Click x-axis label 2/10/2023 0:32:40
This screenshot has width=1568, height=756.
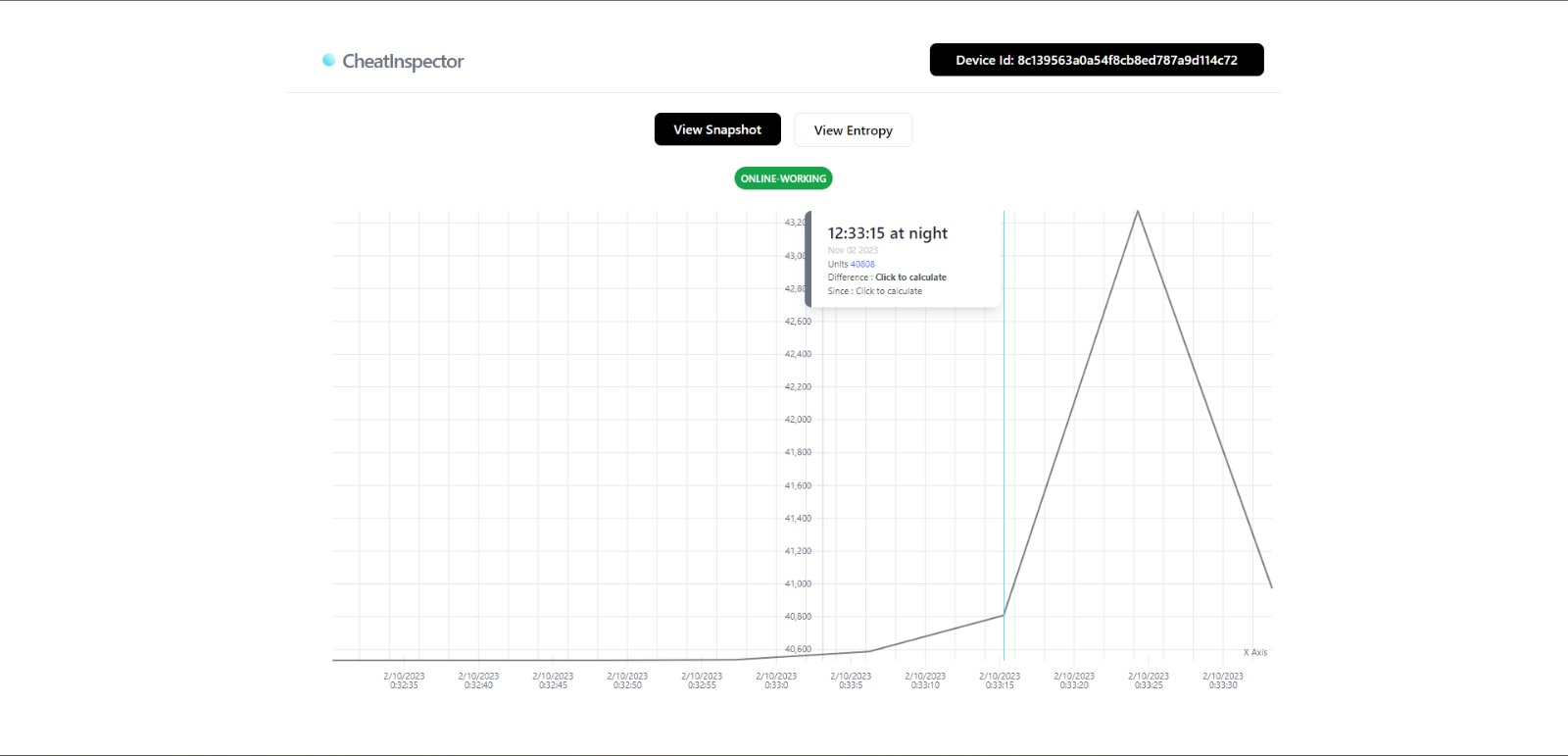pos(478,680)
